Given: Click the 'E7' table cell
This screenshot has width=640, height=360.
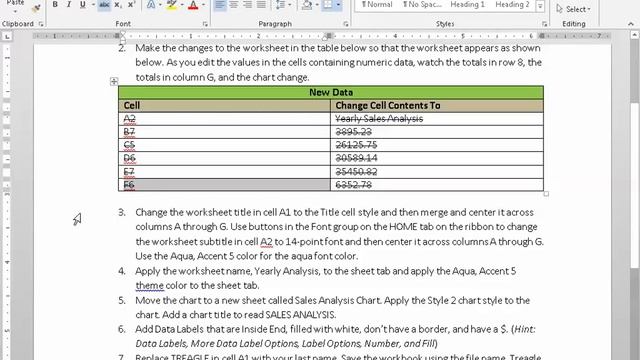Looking at the screenshot, I should pyautogui.click(x=224, y=172).
